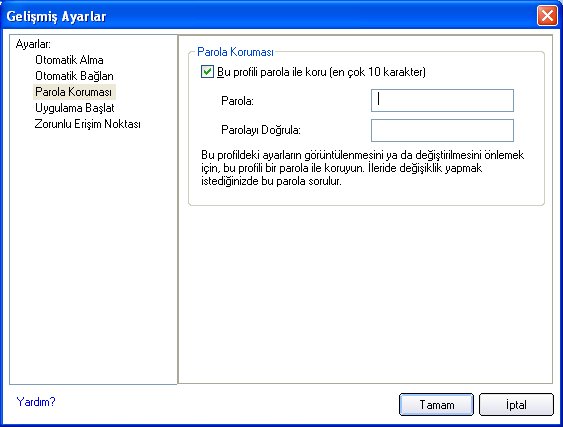Confirm settings with the Tamam button
The image size is (563, 427).
point(437,405)
